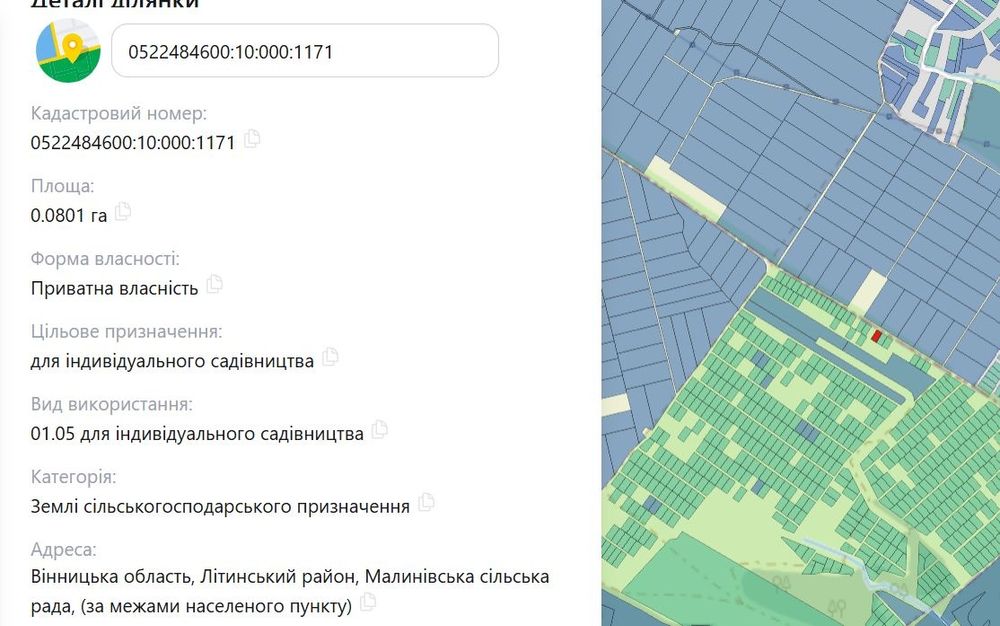
Task: Click the Вид використання label
Action: click(112, 404)
